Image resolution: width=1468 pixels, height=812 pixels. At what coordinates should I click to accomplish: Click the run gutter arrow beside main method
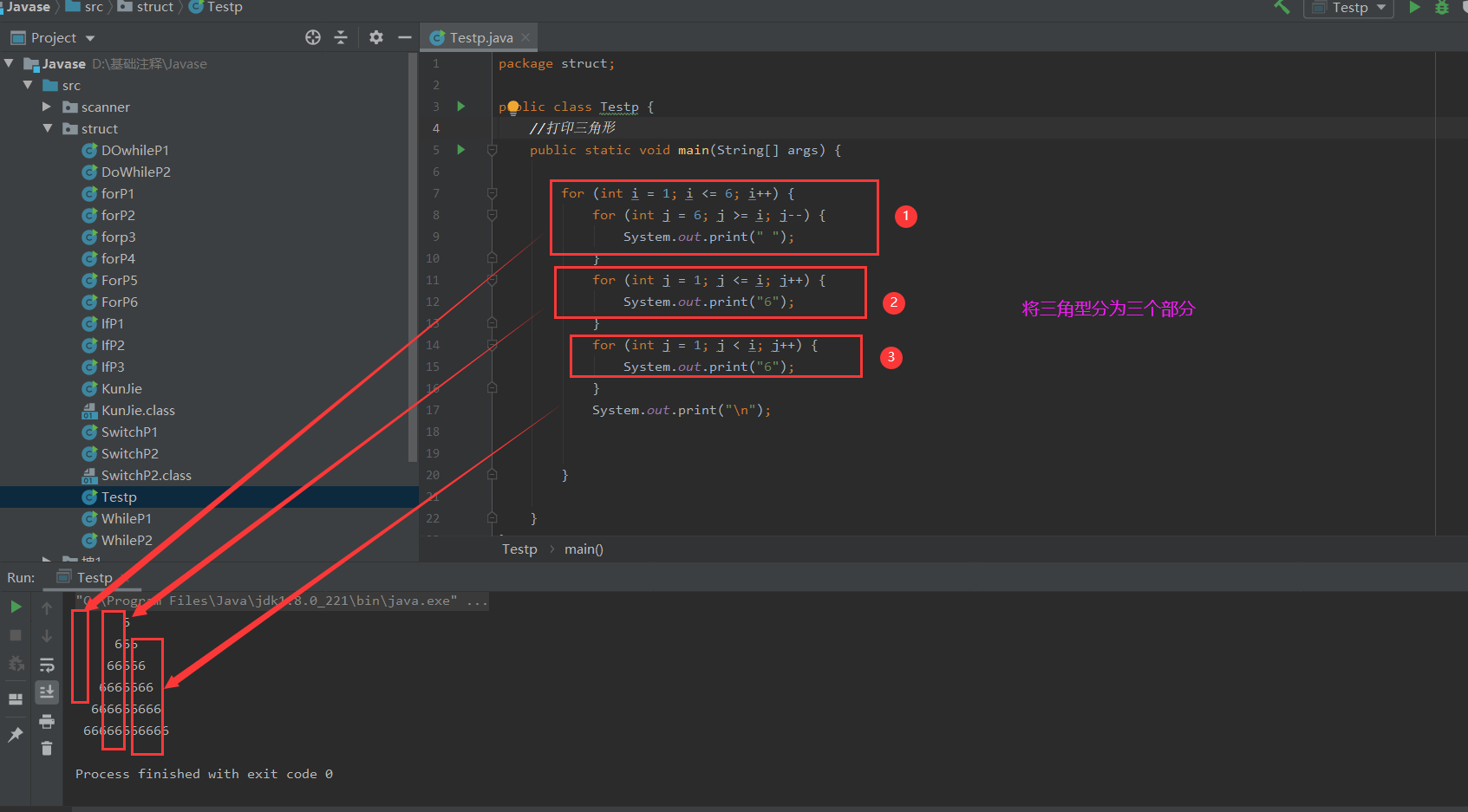point(461,150)
